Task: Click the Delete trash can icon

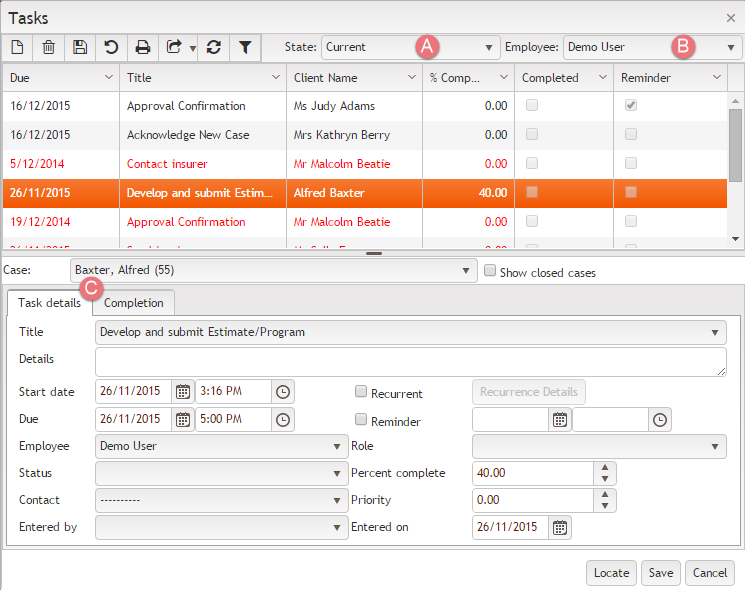Action: point(48,47)
